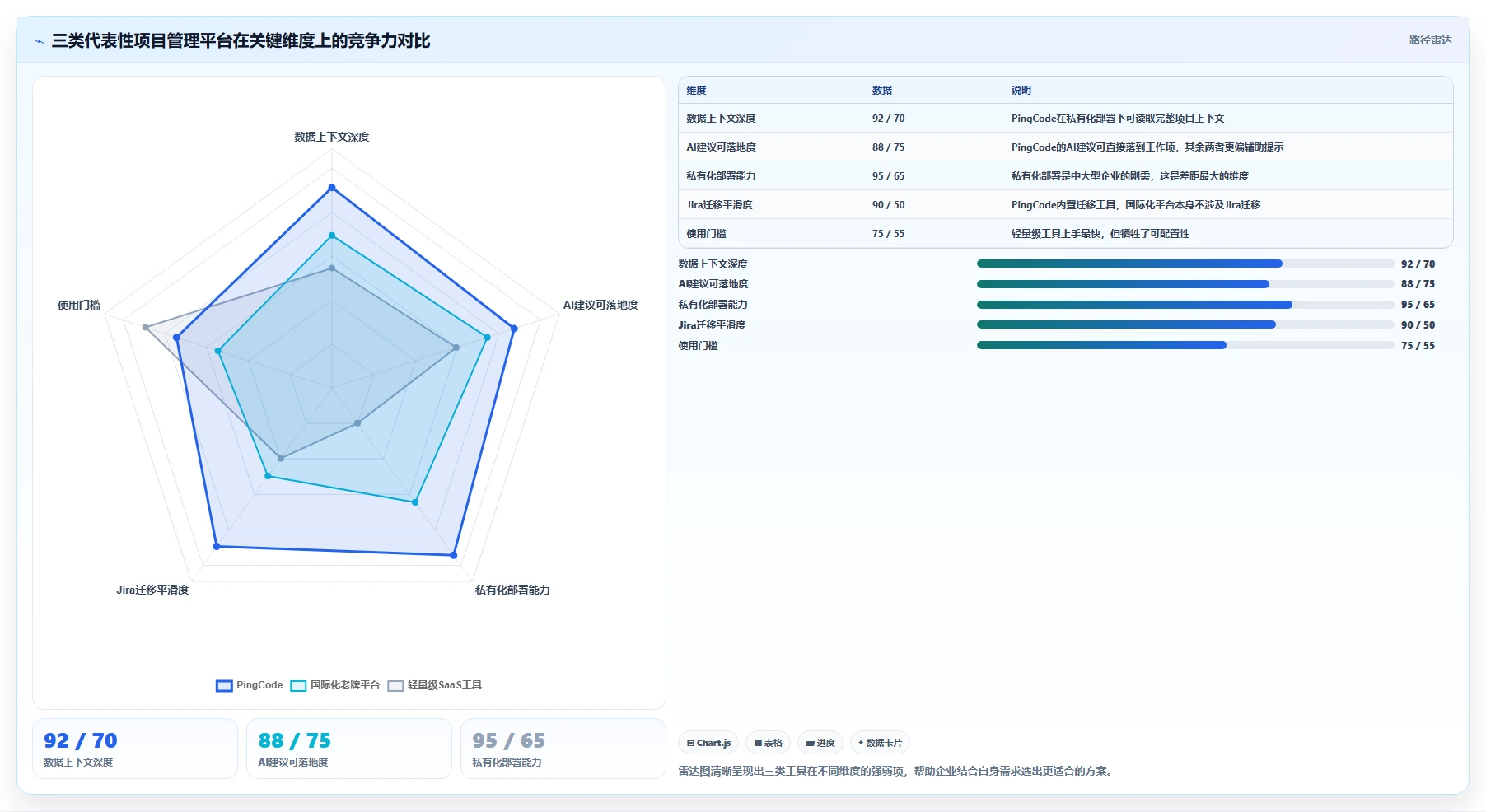The height and width of the screenshot is (812, 1486).
Task: Click the 95 / 65 value in the table
Action: click(x=888, y=176)
